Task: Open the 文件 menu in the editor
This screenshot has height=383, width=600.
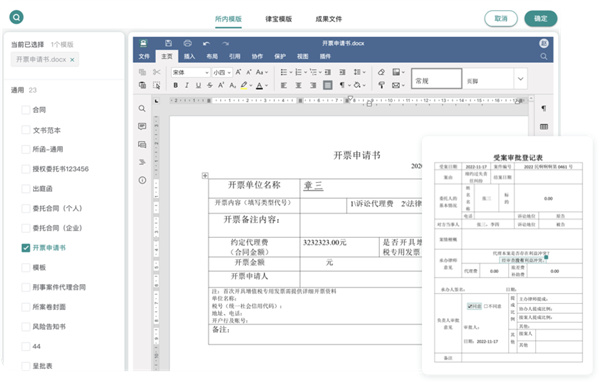Action: (x=144, y=57)
